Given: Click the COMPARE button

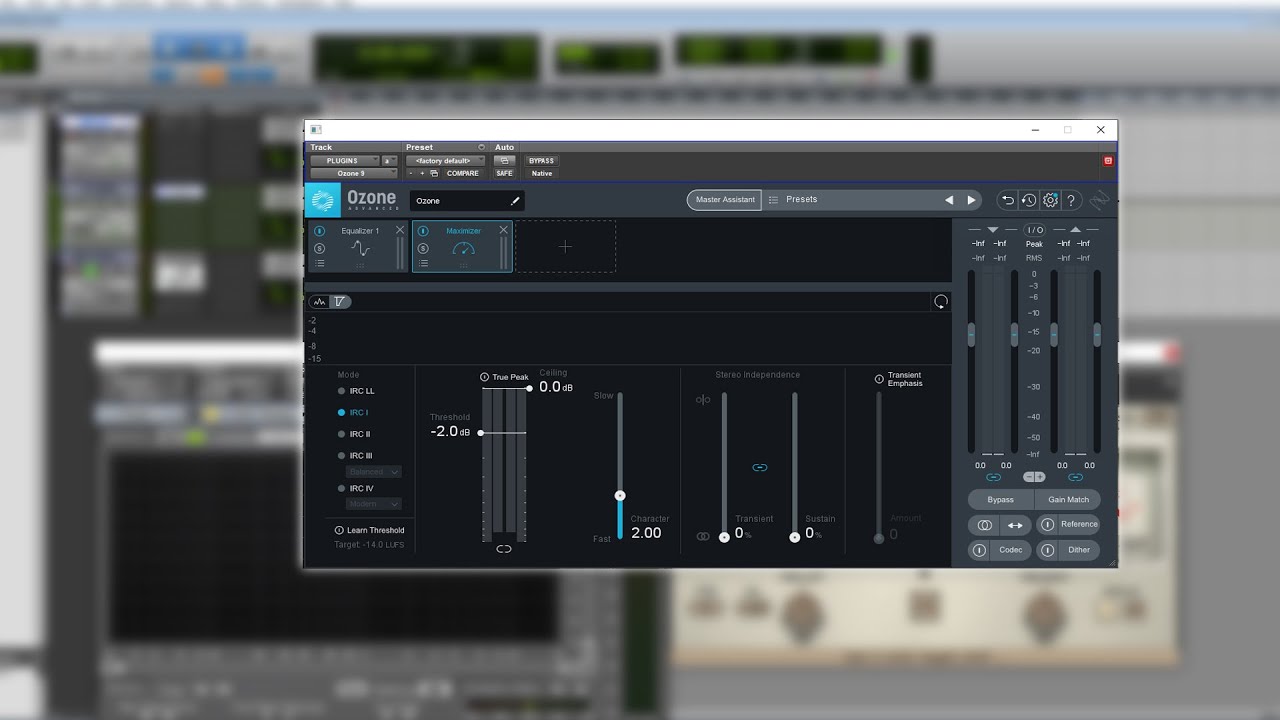Looking at the screenshot, I should pos(462,173).
